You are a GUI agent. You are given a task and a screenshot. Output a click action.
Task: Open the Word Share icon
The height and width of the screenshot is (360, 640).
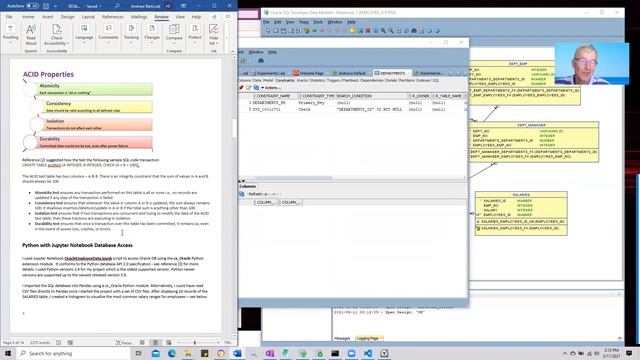tap(214, 17)
